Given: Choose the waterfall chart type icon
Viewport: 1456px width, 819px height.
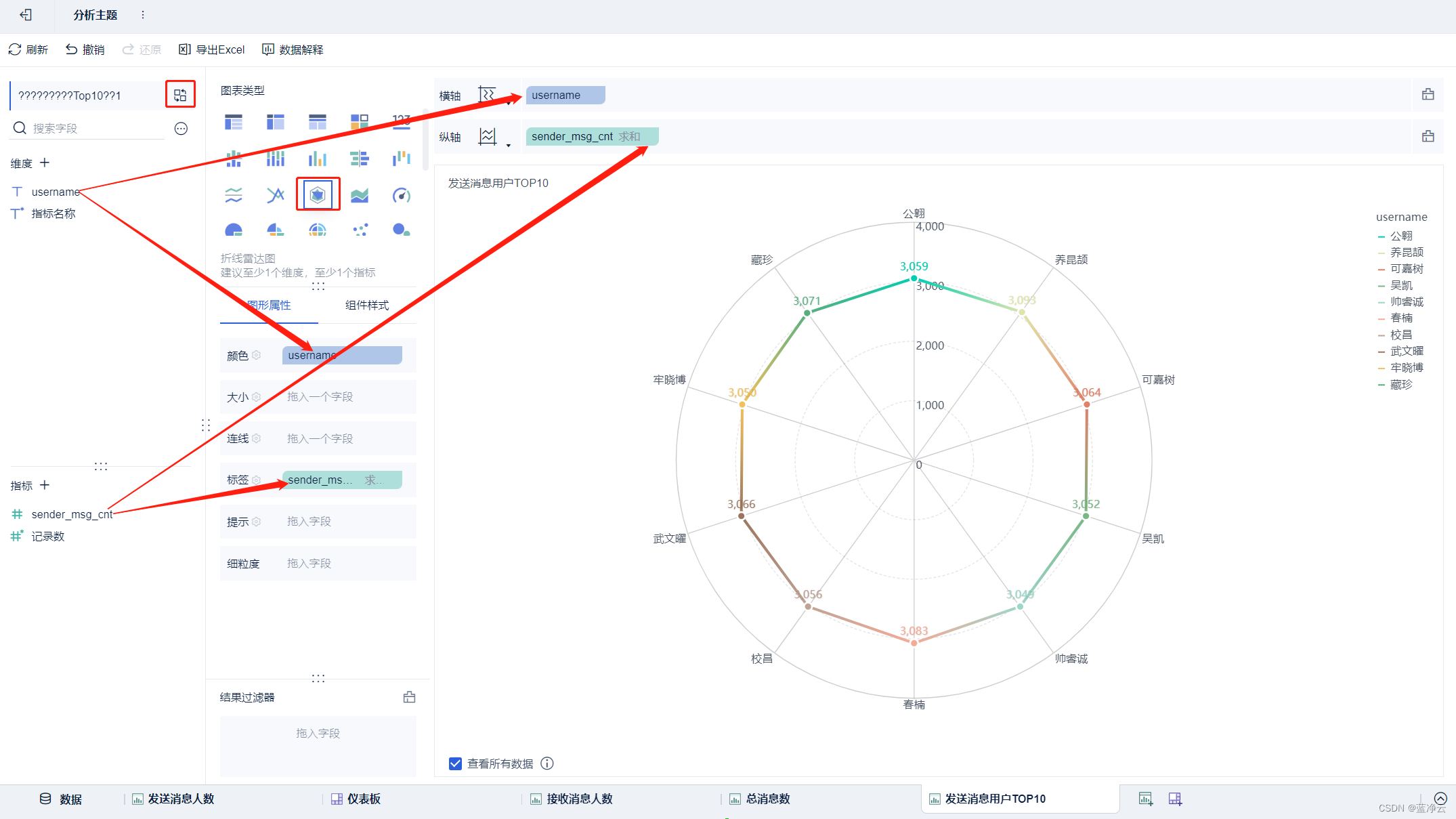Looking at the screenshot, I should (402, 159).
